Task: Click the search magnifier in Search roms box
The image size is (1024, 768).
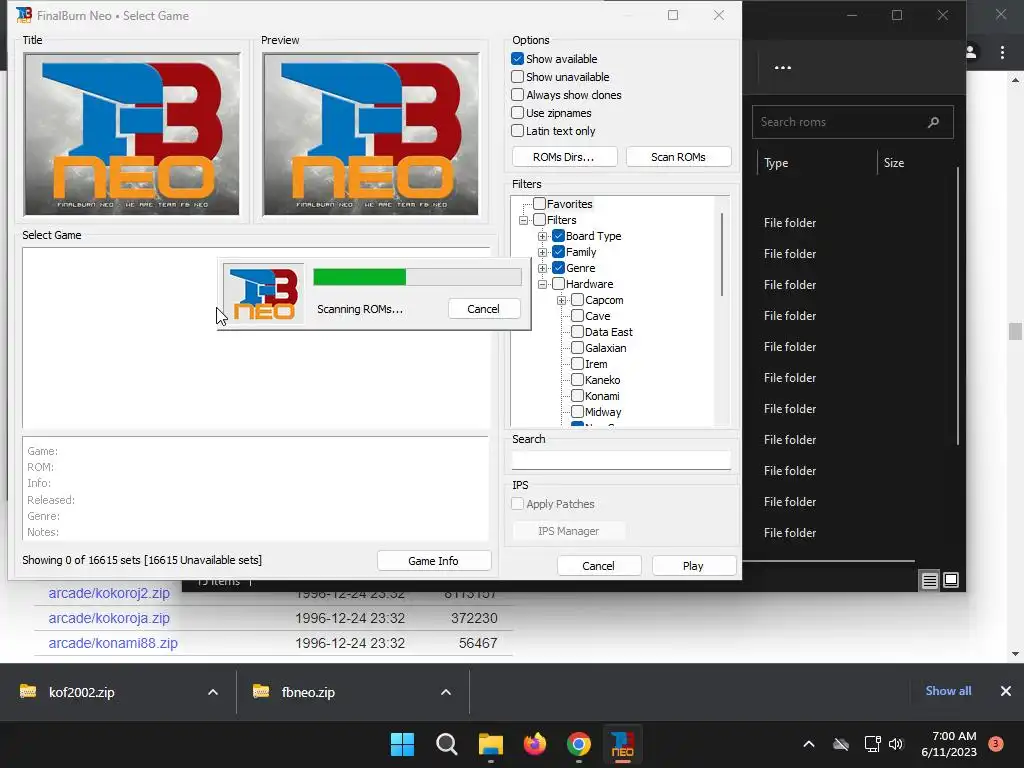Action: (x=933, y=122)
